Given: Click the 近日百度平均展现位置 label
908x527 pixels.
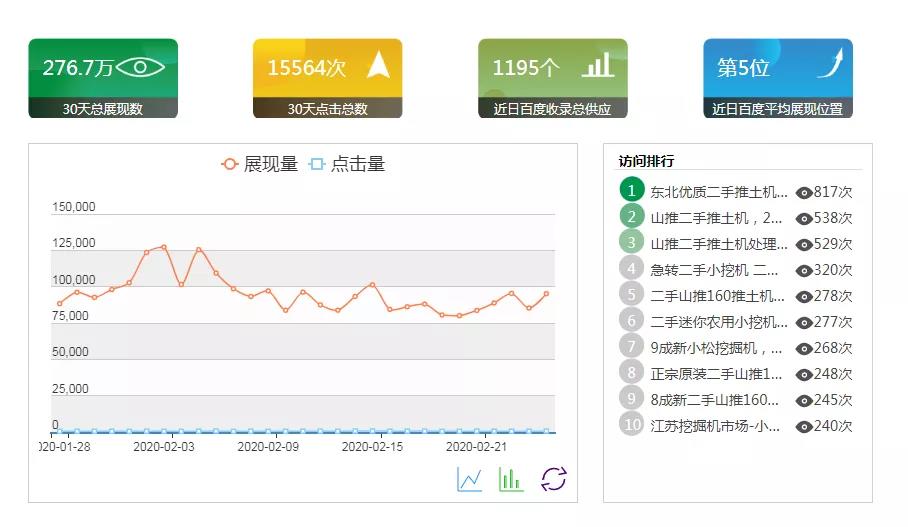Looking at the screenshot, I should coord(778,109).
